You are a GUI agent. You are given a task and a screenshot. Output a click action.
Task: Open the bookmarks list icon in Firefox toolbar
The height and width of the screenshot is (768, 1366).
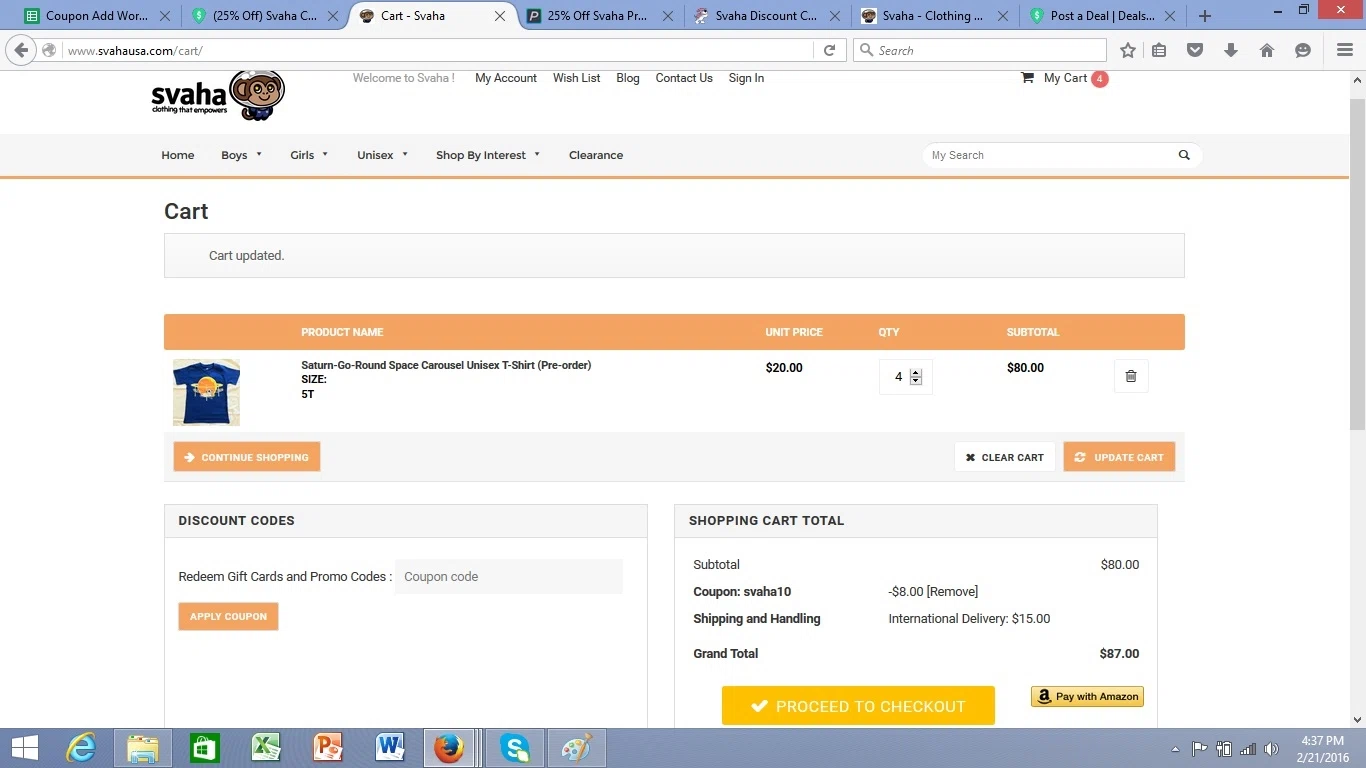(x=1159, y=50)
